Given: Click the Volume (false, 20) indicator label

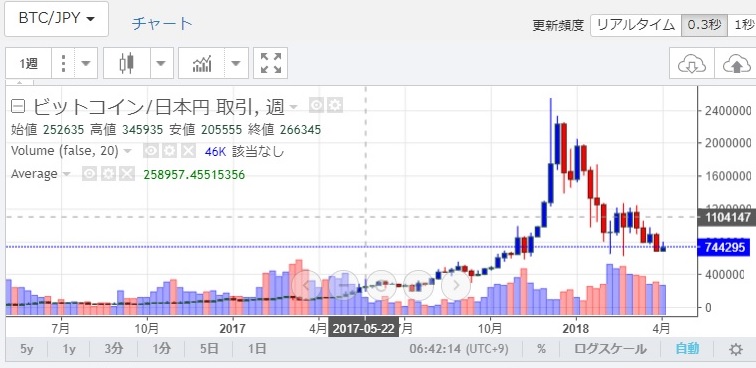Looking at the screenshot, I should 65,151.
